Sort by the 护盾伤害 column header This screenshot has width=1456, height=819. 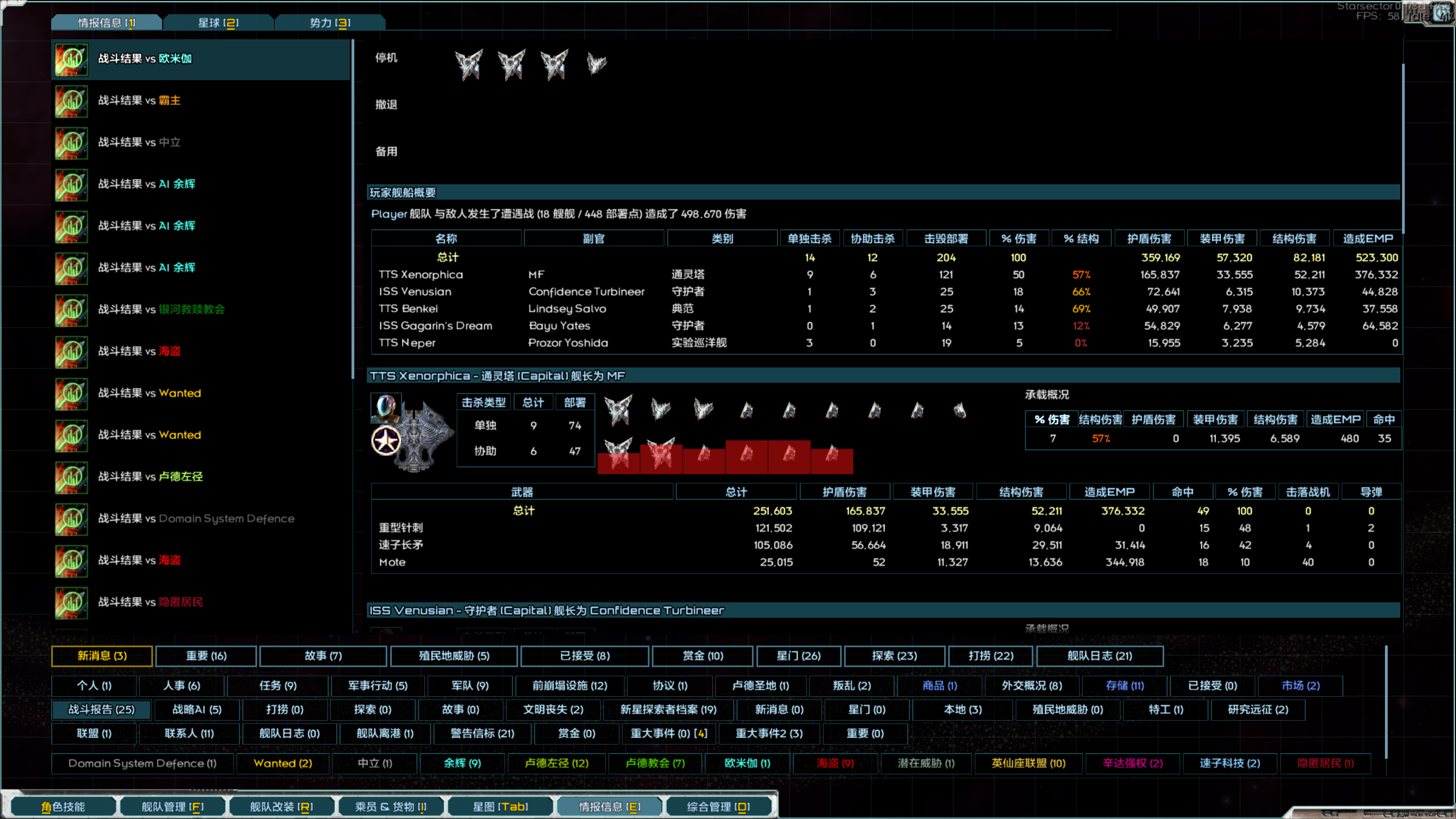1149,239
